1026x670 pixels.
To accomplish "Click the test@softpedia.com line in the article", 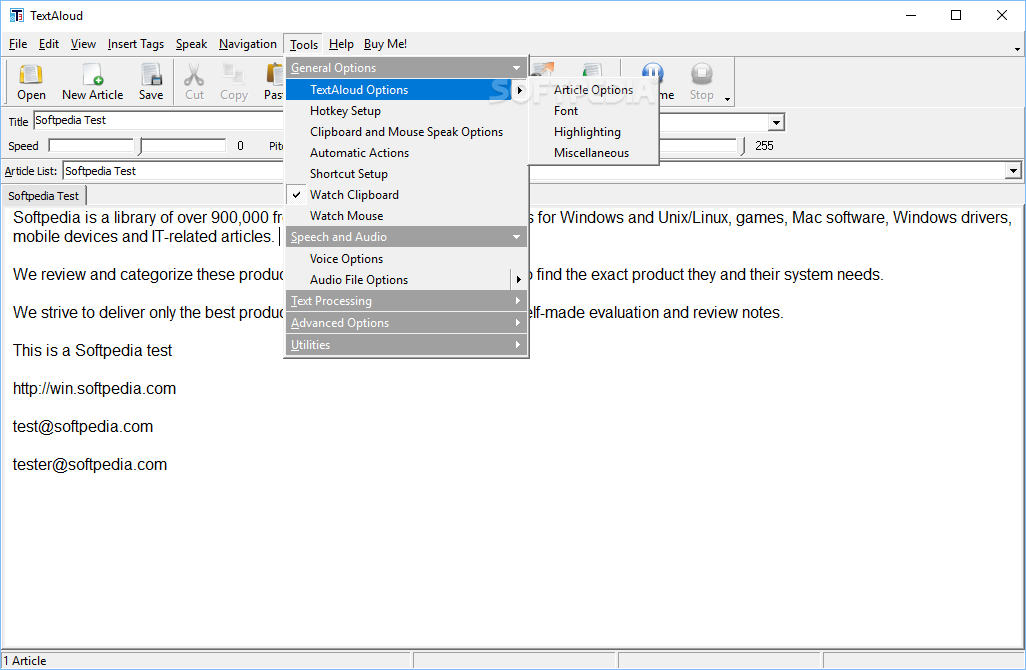I will [83, 427].
